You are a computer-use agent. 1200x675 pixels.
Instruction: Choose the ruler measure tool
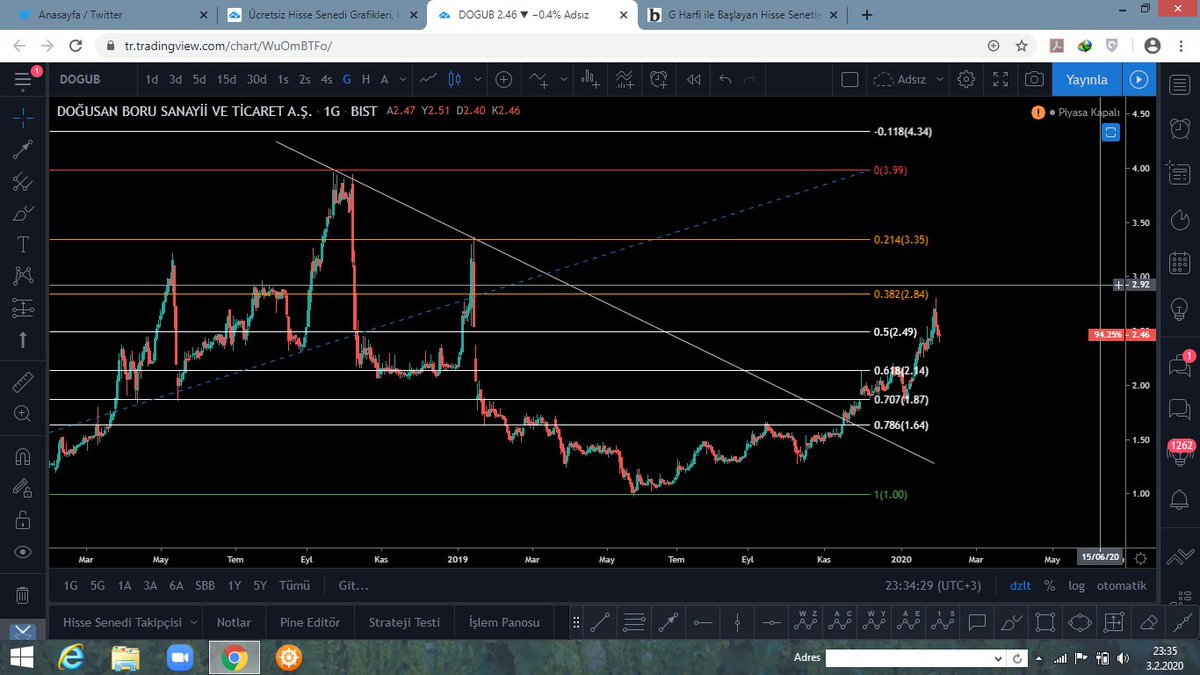pos(22,382)
